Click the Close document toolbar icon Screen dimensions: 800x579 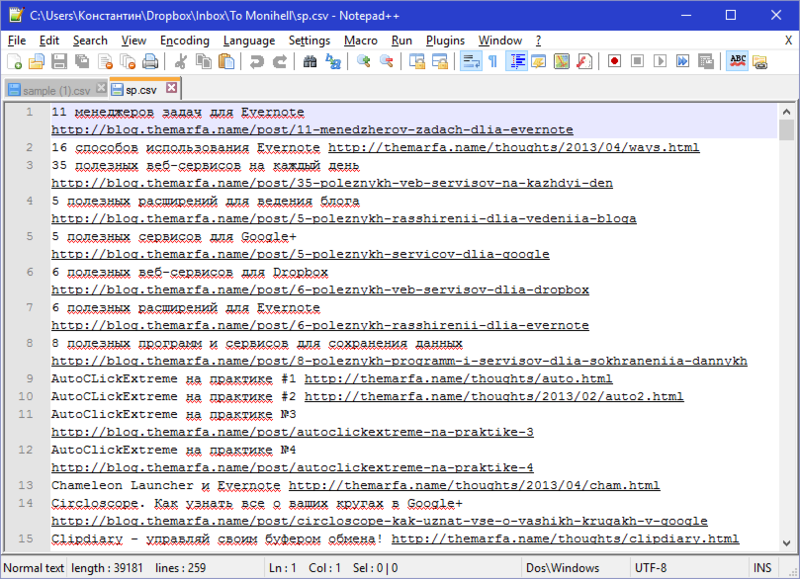[x=105, y=62]
